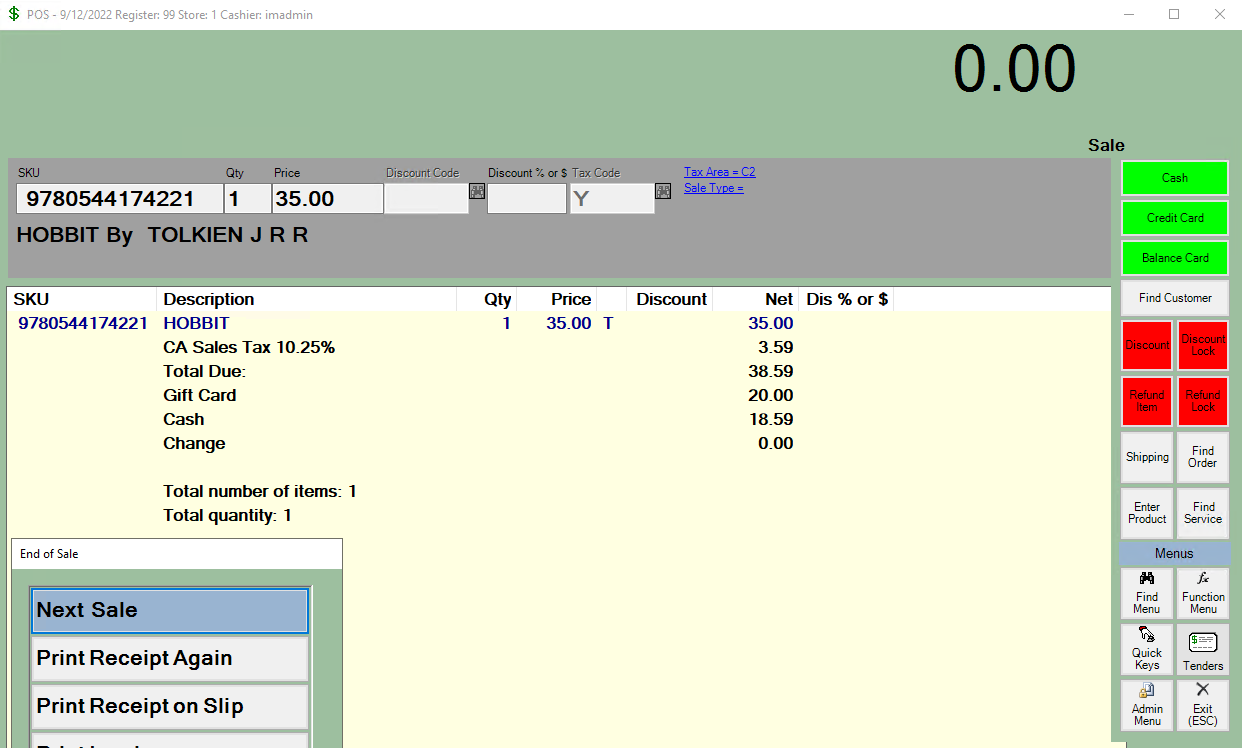The height and width of the screenshot is (748, 1242).
Task: Open the Sale Type = link
Action: 714,188
